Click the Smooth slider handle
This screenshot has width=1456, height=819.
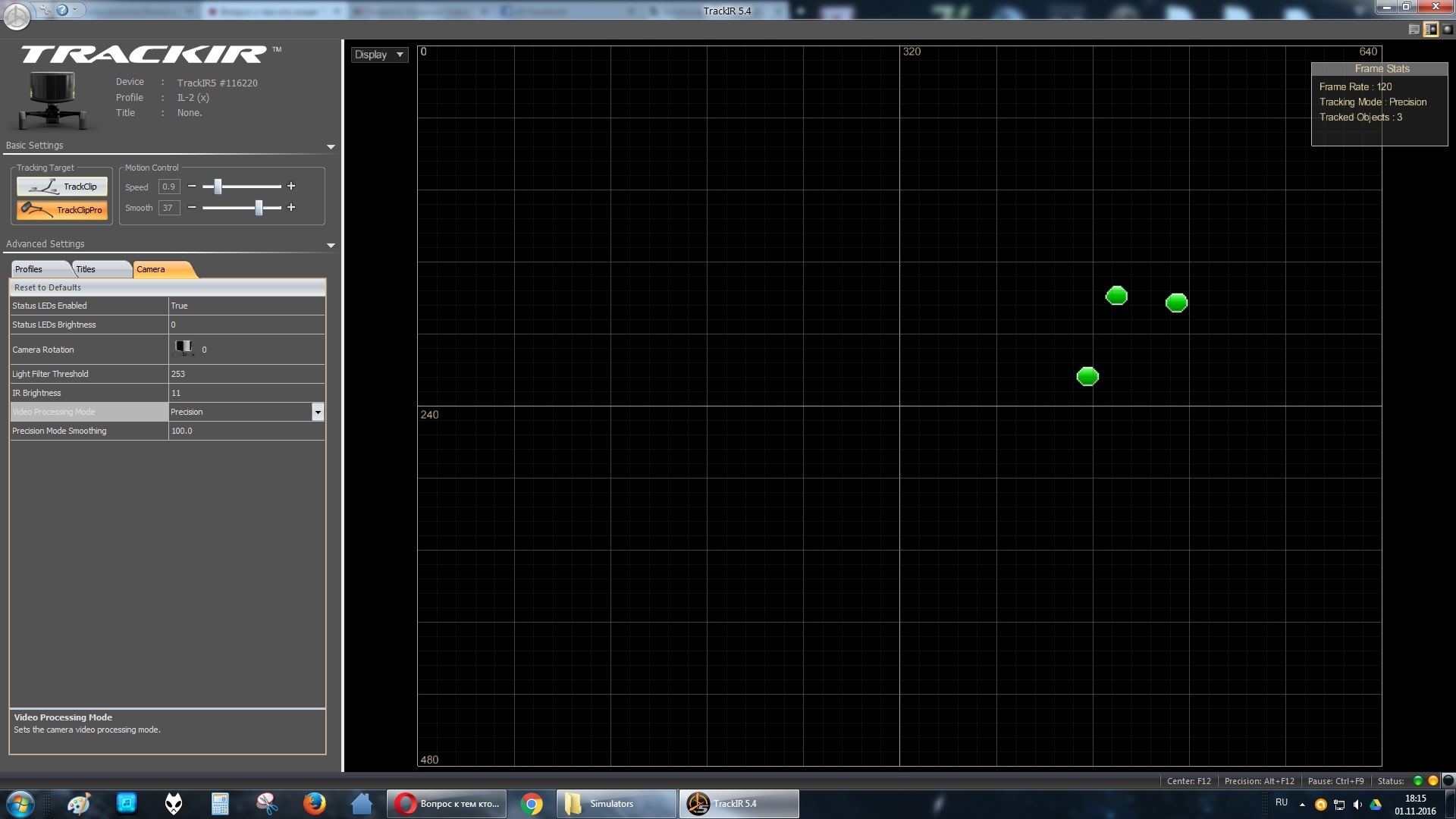click(259, 208)
